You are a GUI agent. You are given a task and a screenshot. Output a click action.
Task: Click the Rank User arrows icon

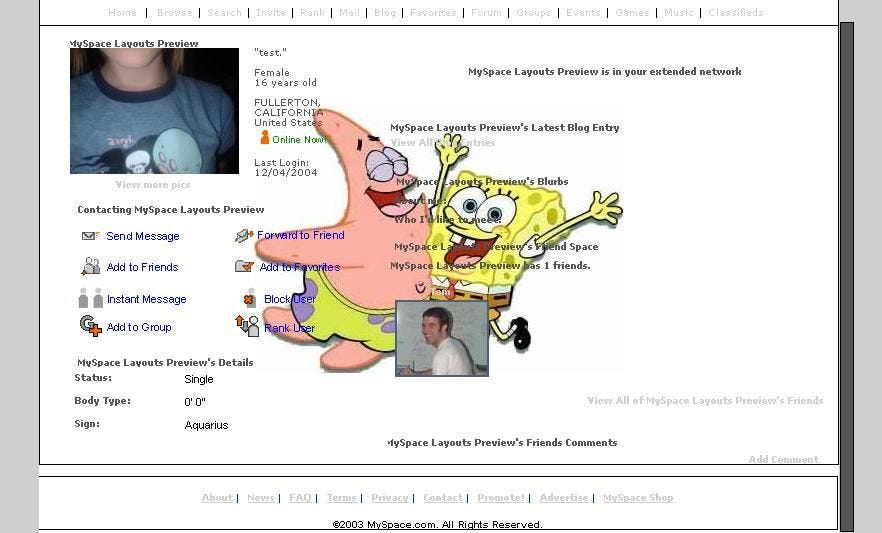click(247, 326)
